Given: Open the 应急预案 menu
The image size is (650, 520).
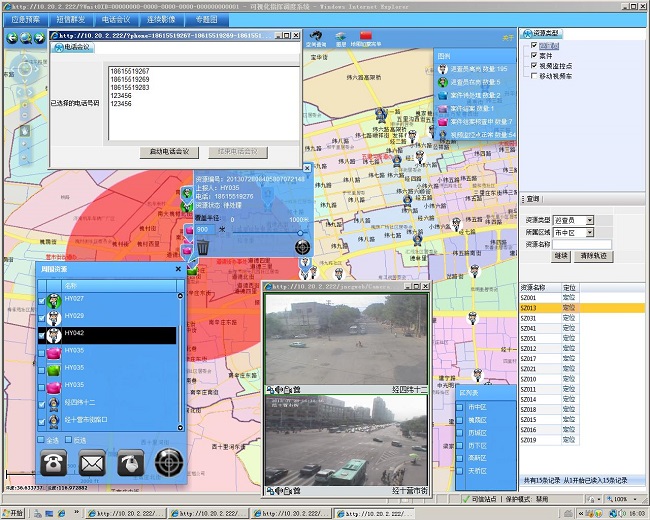Looking at the screenshot, I should pyautogui.click(x=26, y=19).
